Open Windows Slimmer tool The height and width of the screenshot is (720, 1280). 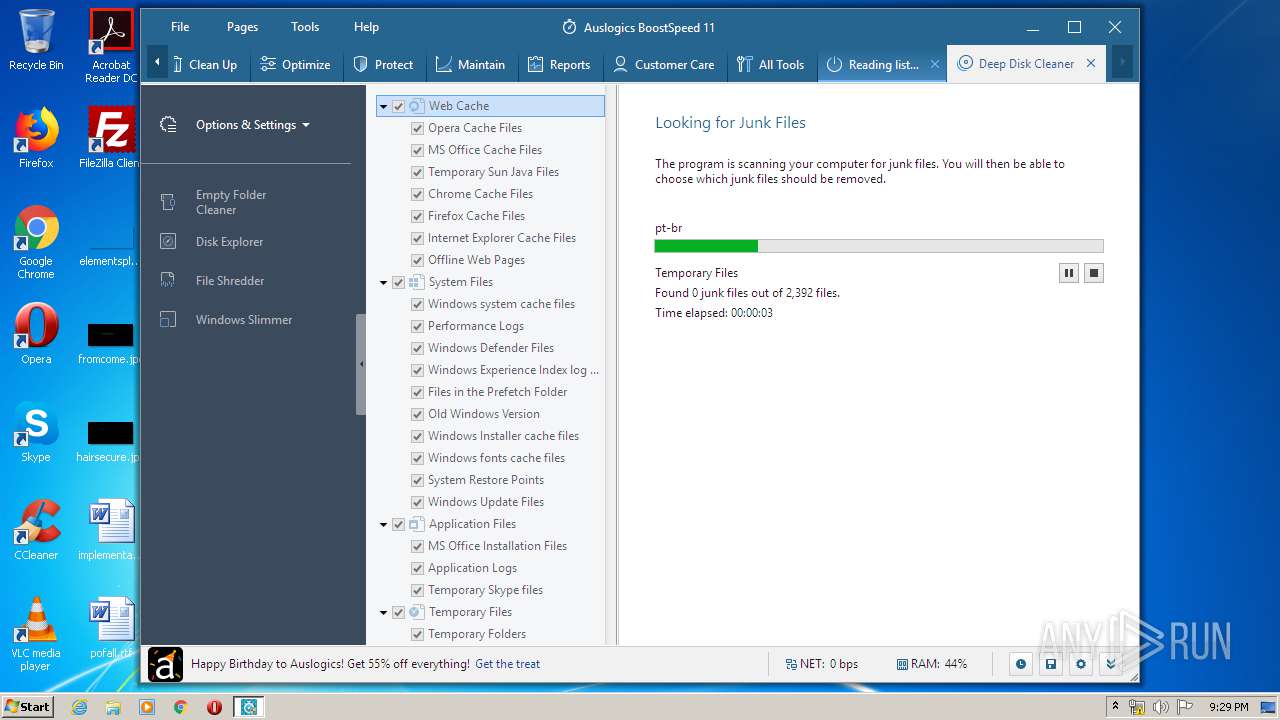tap(244, 320)
